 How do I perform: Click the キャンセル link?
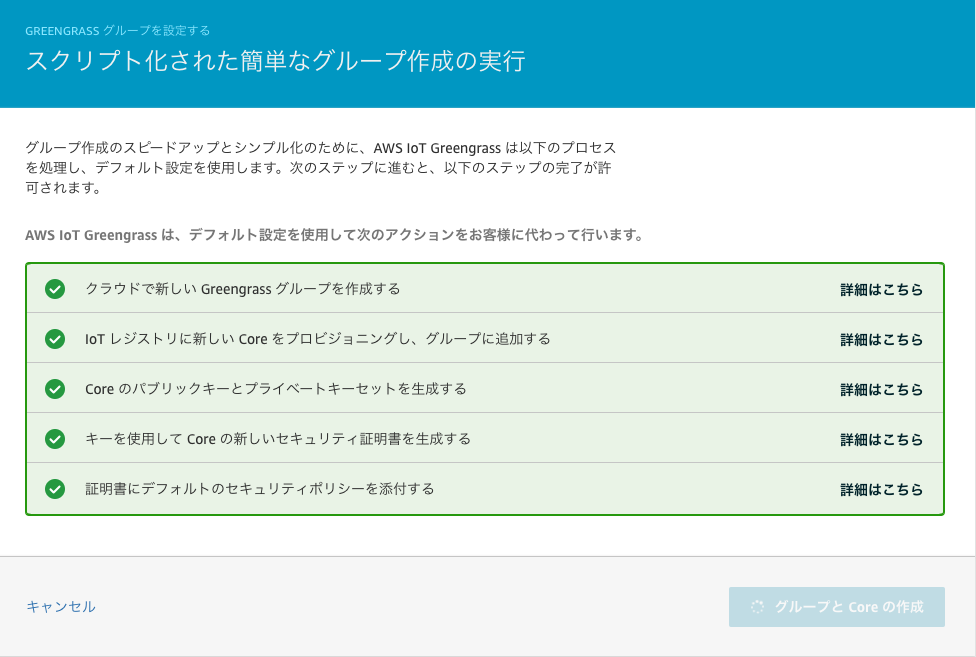60,607
